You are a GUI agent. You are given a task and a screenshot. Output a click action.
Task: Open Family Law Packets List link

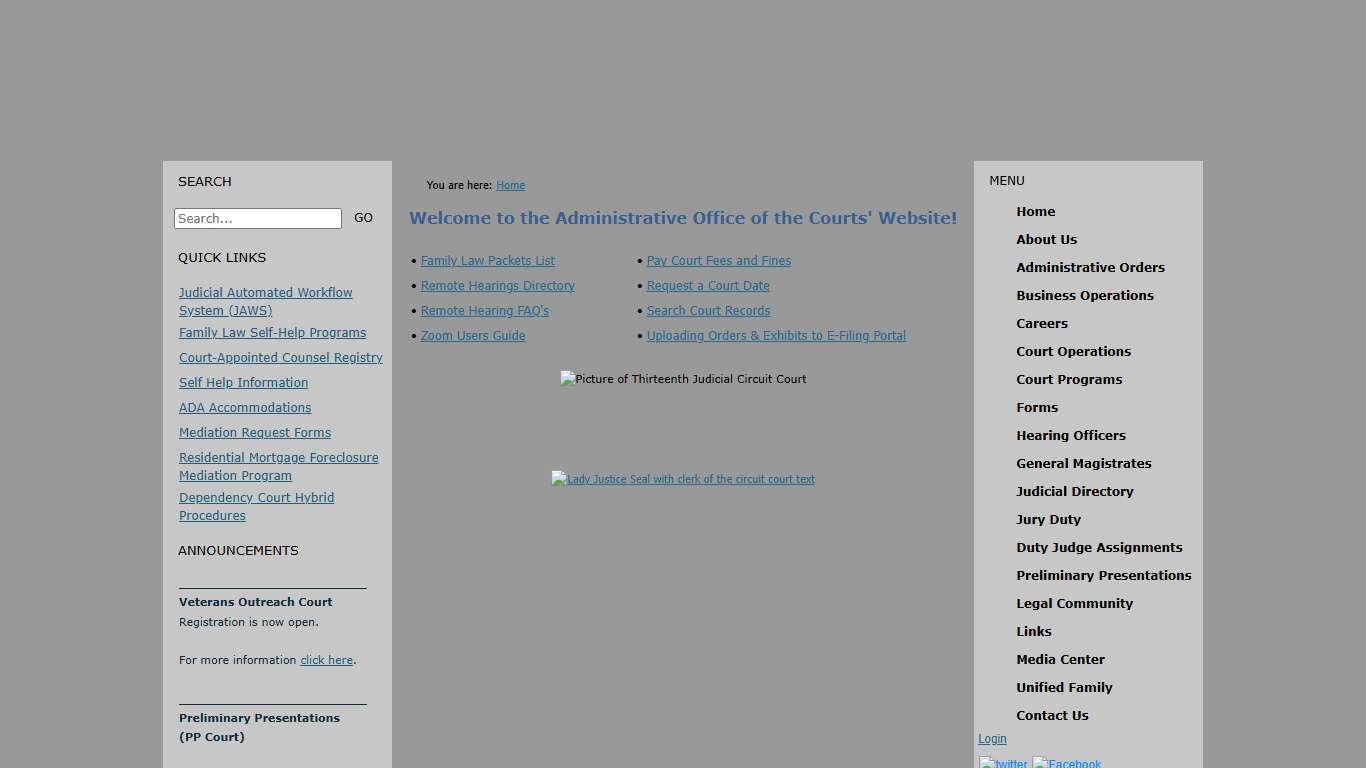point(487,261)
